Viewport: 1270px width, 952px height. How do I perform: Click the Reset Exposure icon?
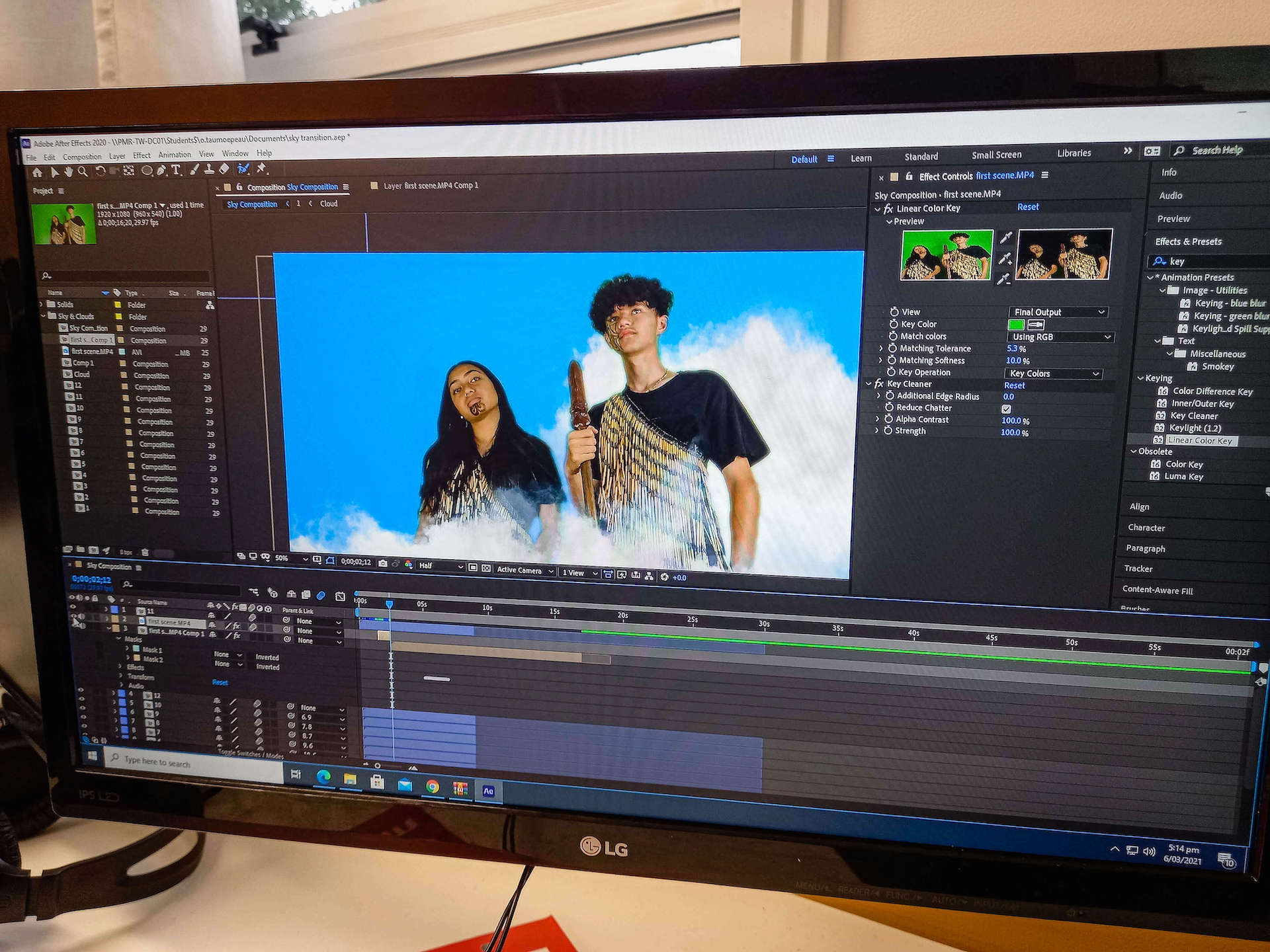click(664, 576)
